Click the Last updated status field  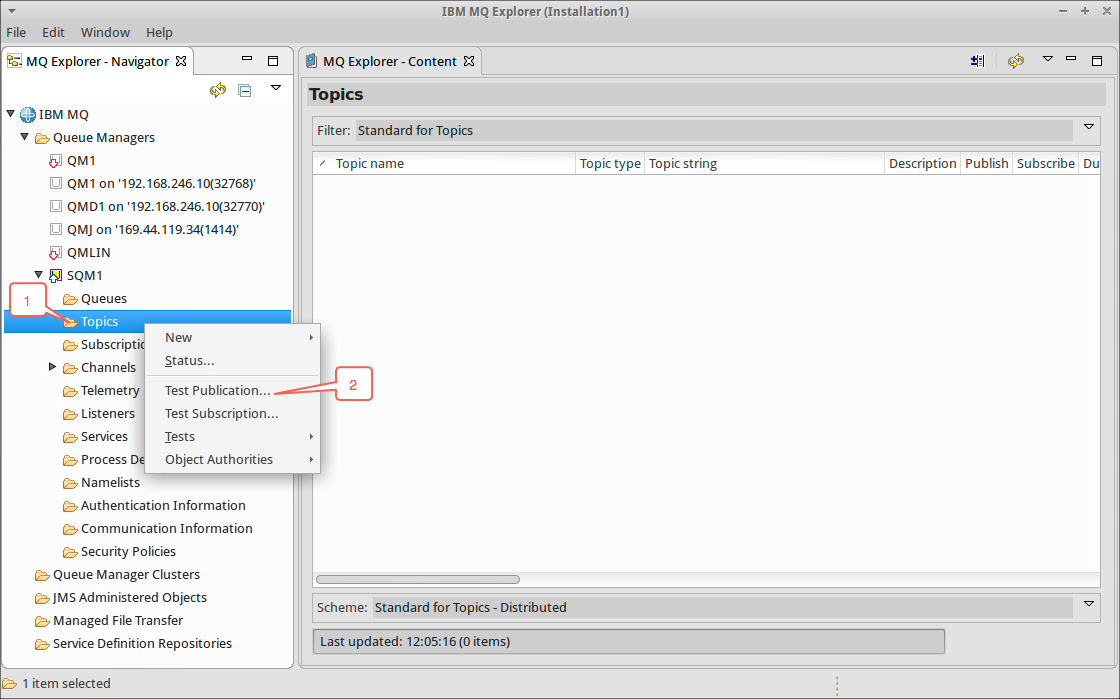[x=629, y=641]
